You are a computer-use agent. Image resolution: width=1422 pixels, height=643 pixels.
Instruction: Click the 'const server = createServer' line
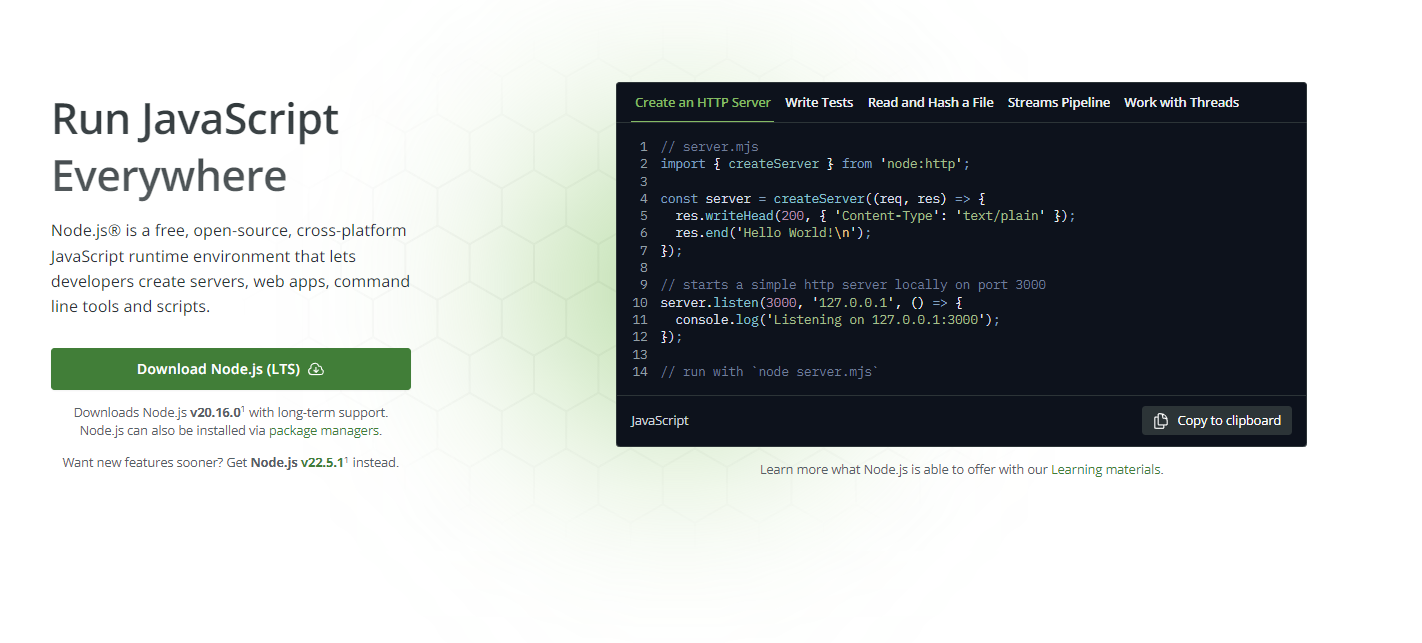tap(823, 199)
